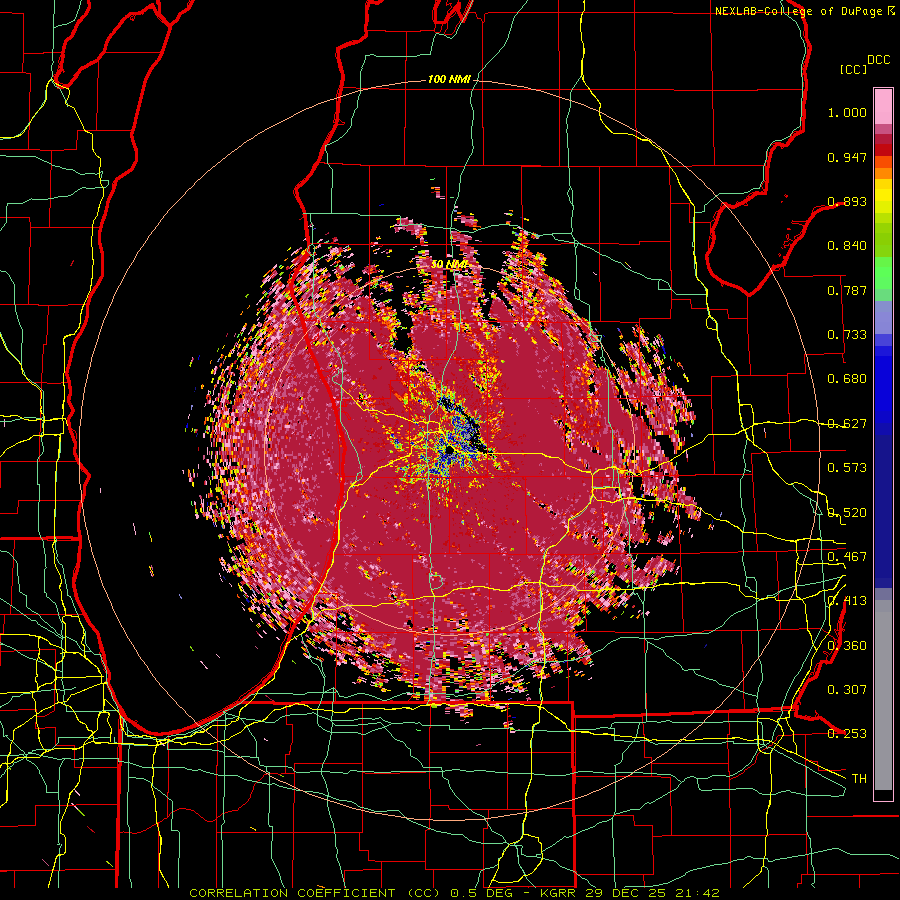
Task: Select the 0.627 scale value
Action: pyautogui.click(x=847, y=424)
